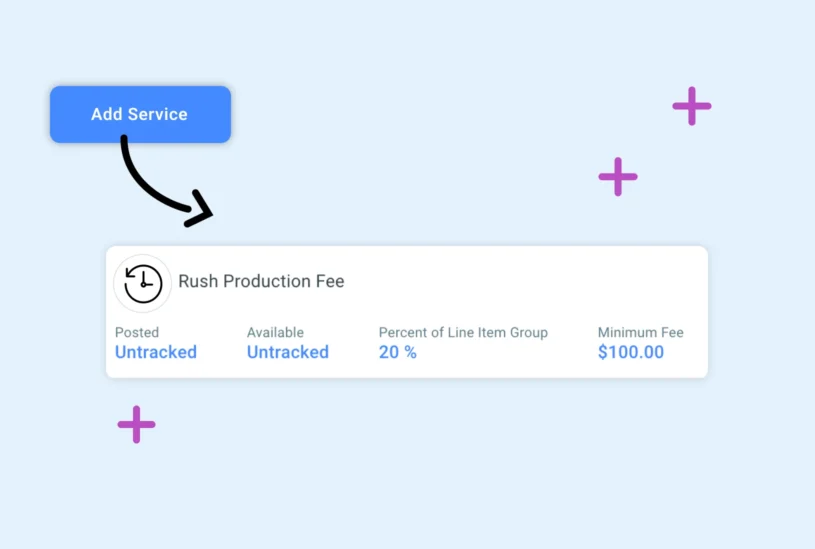Click the purple plus below the service card
815x549 pixels.
pos(136,424)
